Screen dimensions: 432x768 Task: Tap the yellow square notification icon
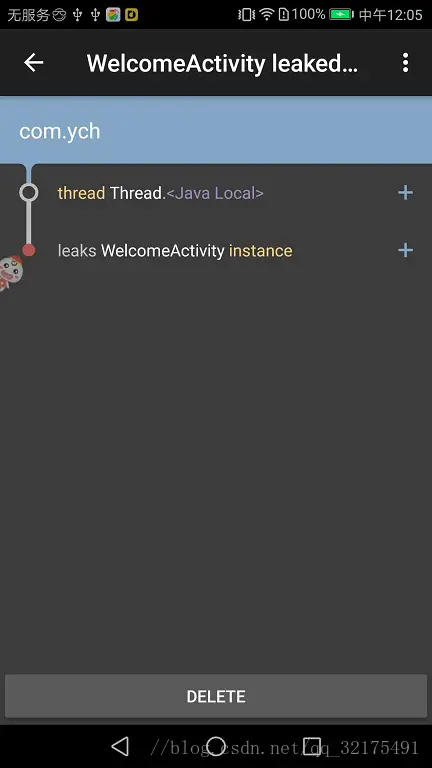131,15
